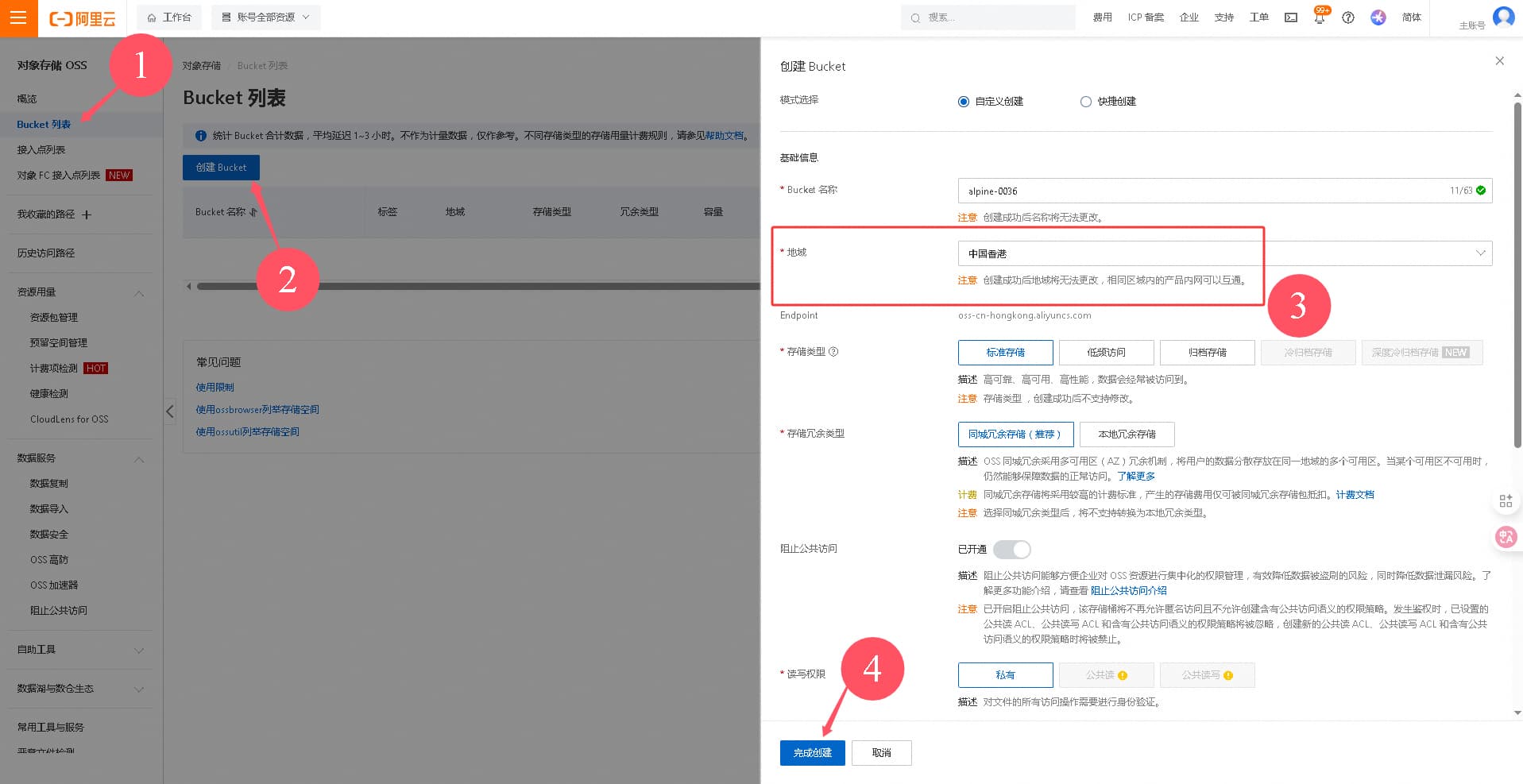Click the user avatar icon
This screenshot has height=784, width=1523.
coord(1503,17)
